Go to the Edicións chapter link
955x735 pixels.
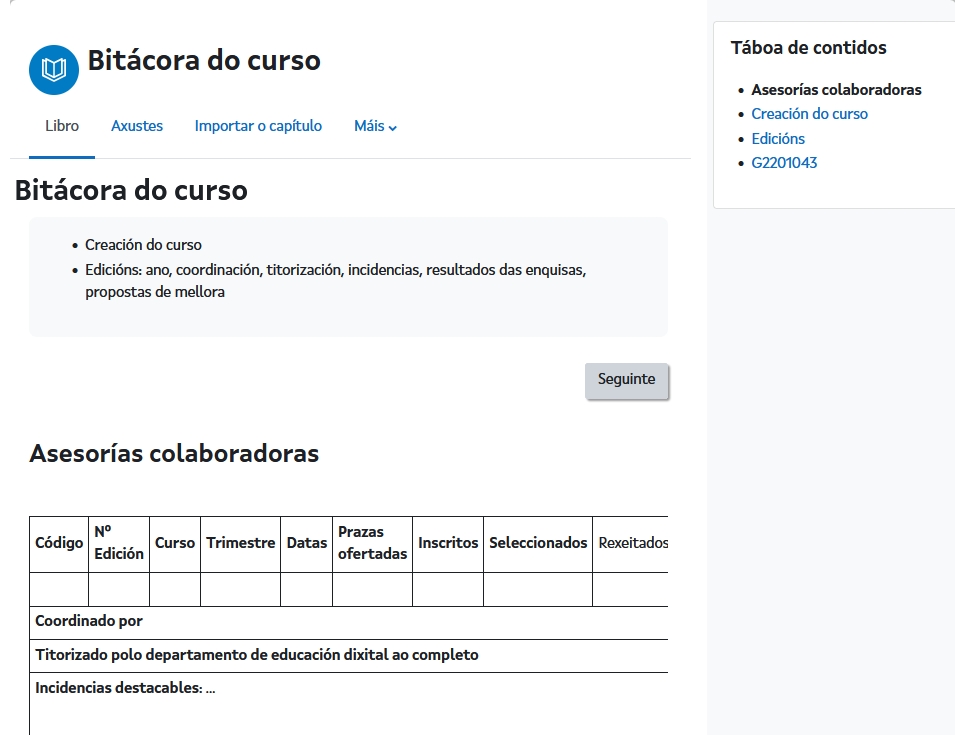(x=778, y=139)
